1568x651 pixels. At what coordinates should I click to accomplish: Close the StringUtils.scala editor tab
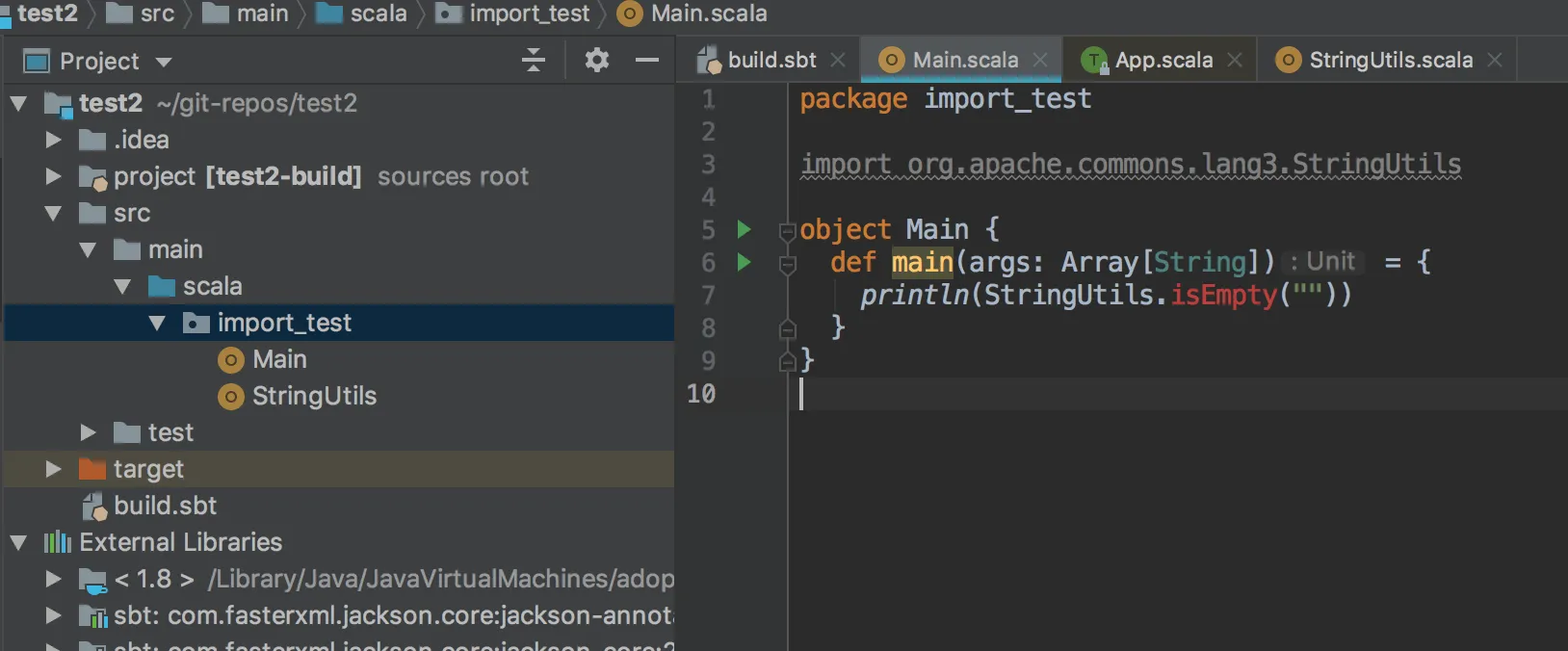[1495, 60]
